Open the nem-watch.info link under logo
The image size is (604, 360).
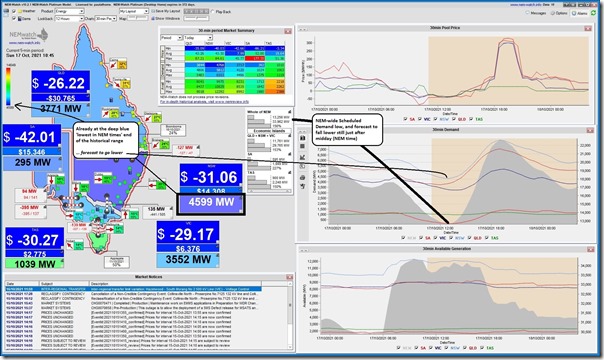pyautogui.click(x=21, y=43)
